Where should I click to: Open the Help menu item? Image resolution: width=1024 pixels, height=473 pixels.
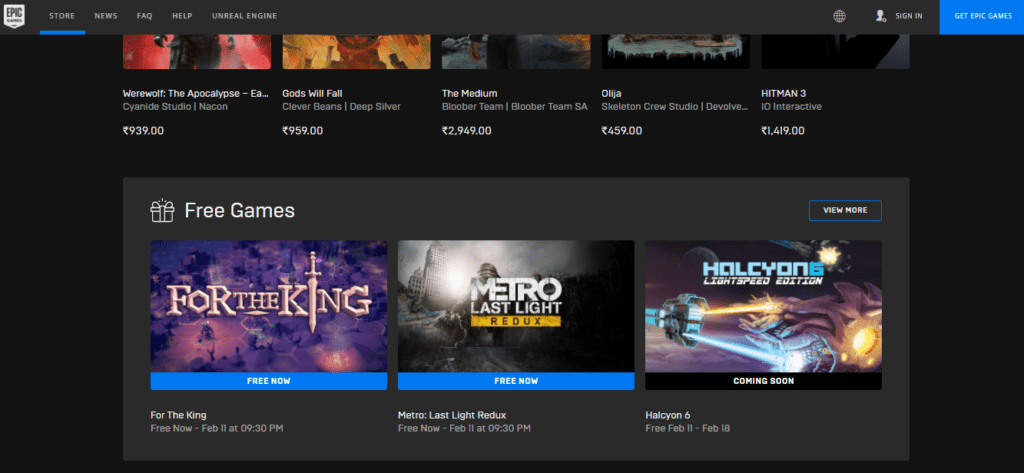tap(182, 16)
